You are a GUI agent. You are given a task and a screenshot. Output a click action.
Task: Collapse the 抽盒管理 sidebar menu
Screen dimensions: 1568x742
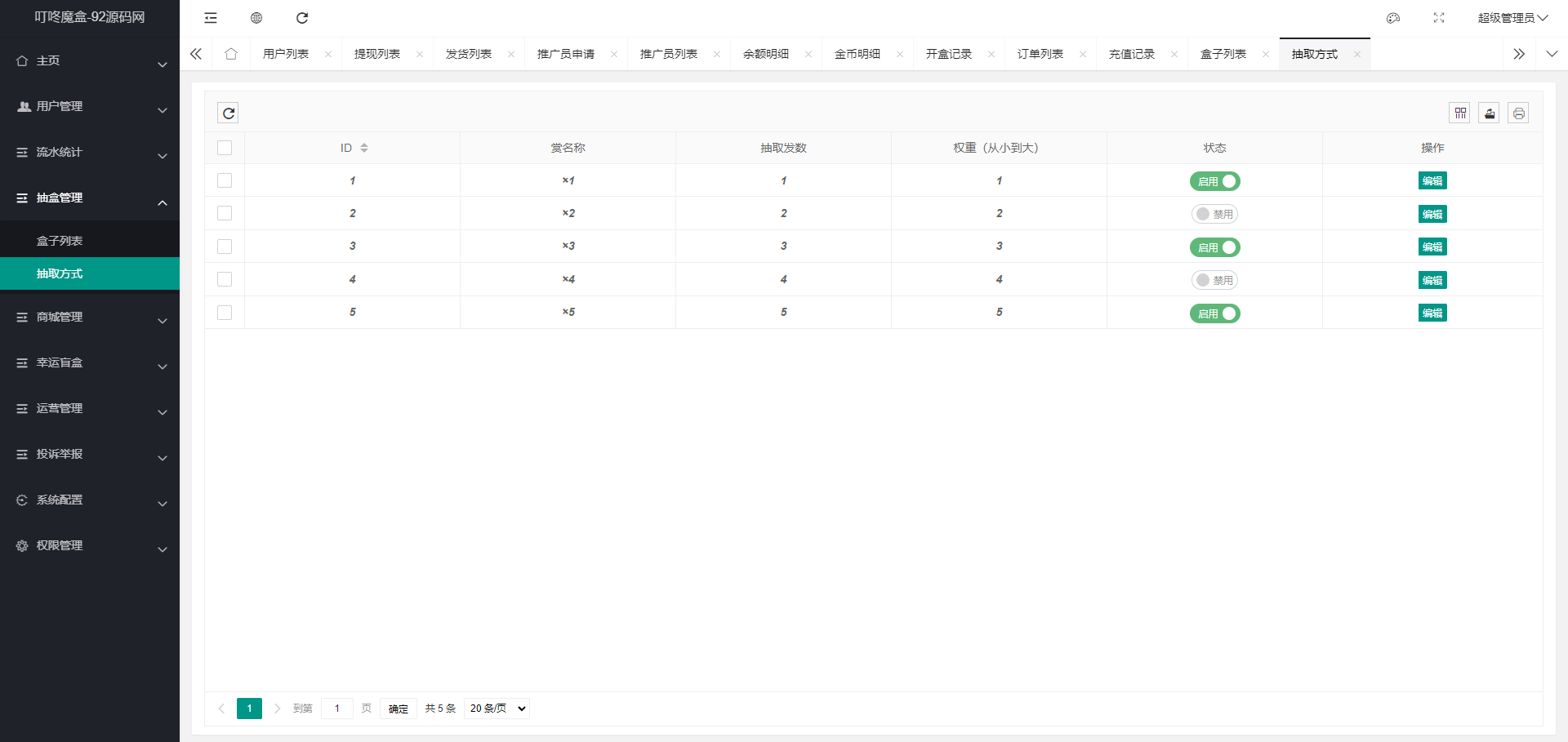pos(90,198)
